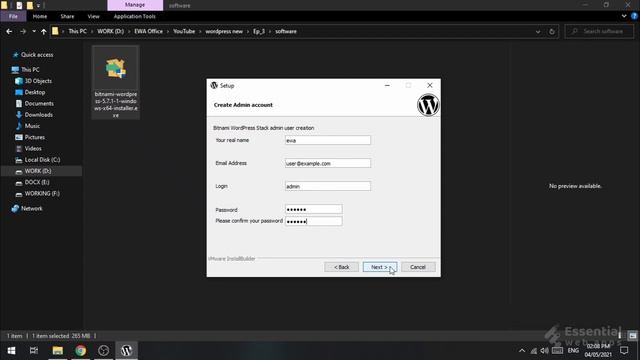Click This PC in address bar

(x=78, y=31)
